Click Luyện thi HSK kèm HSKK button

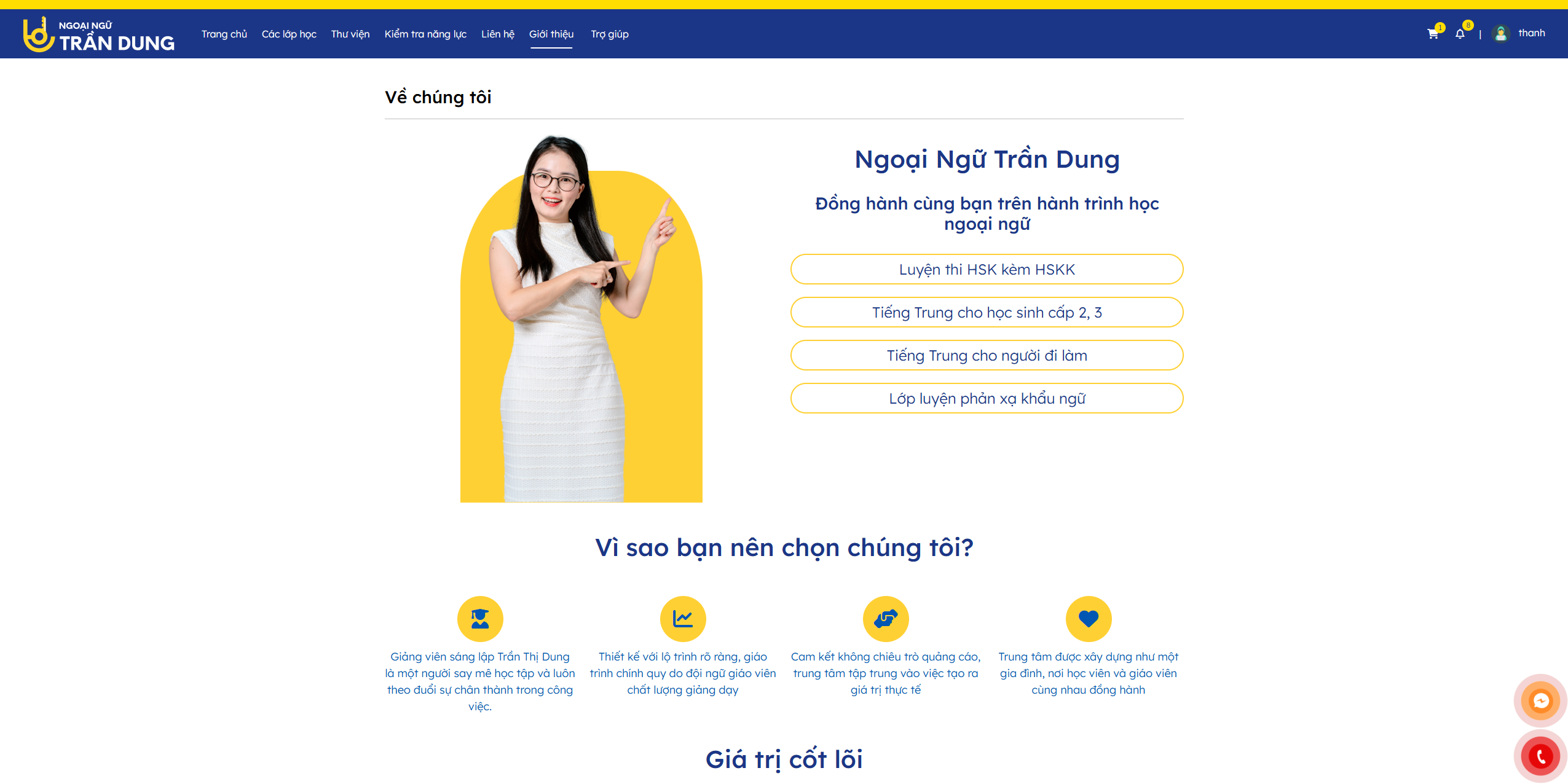click(x=987, y=269)
